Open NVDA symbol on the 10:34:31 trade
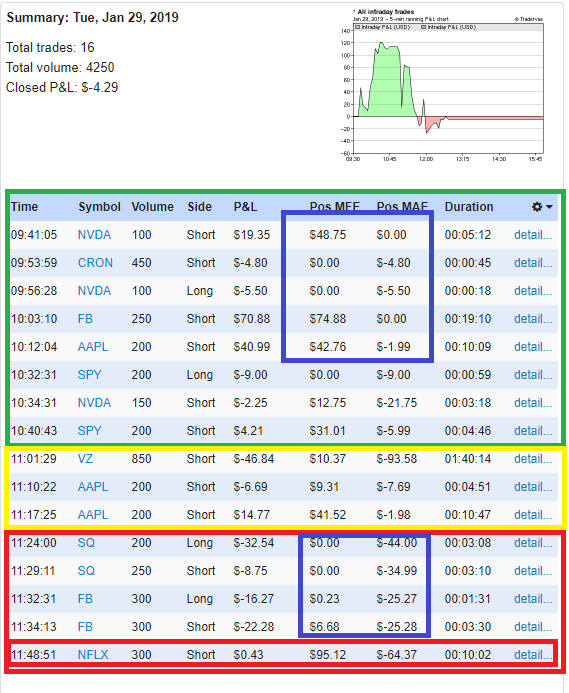Screen dimensions: 569x693 point(94,403)
